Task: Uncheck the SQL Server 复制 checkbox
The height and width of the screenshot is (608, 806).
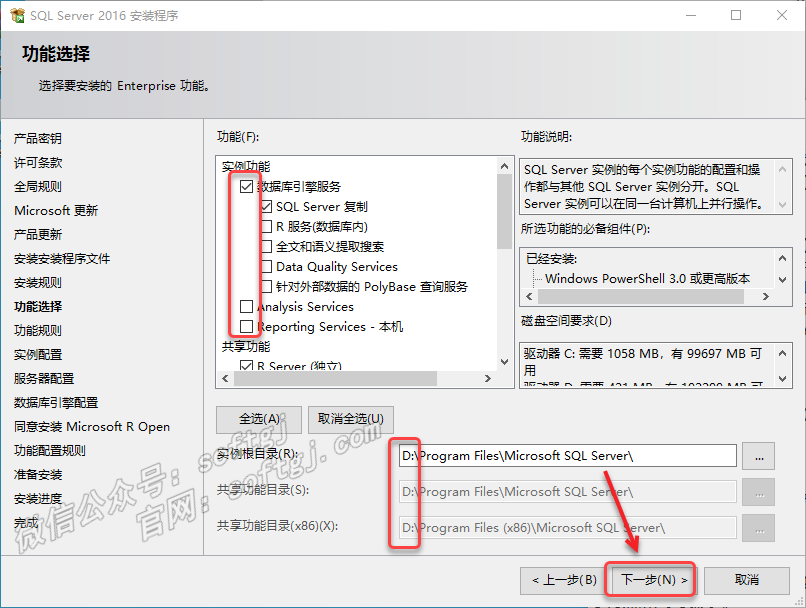Action: point(266,207)
